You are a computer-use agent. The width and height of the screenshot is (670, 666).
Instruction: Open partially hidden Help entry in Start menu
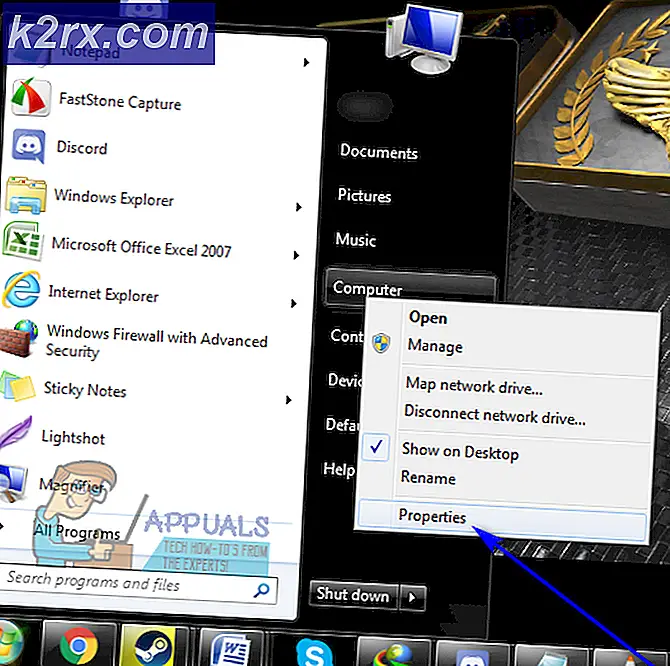339,469
